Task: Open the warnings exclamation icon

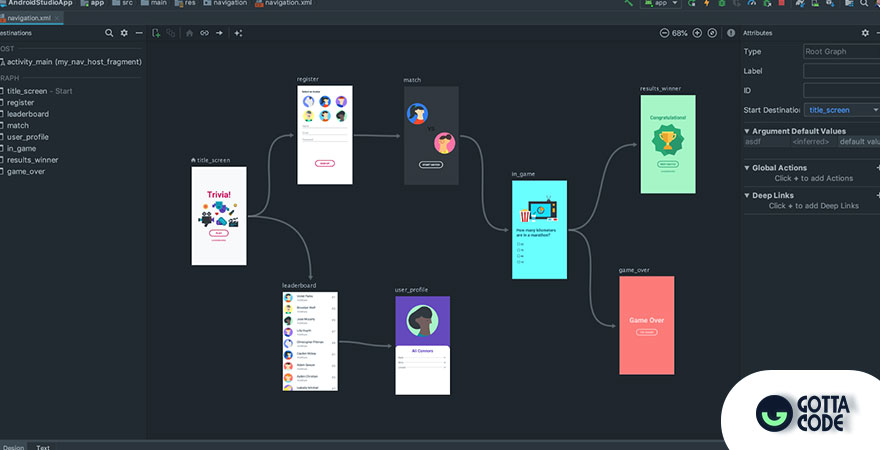Action: click(731, 33)
